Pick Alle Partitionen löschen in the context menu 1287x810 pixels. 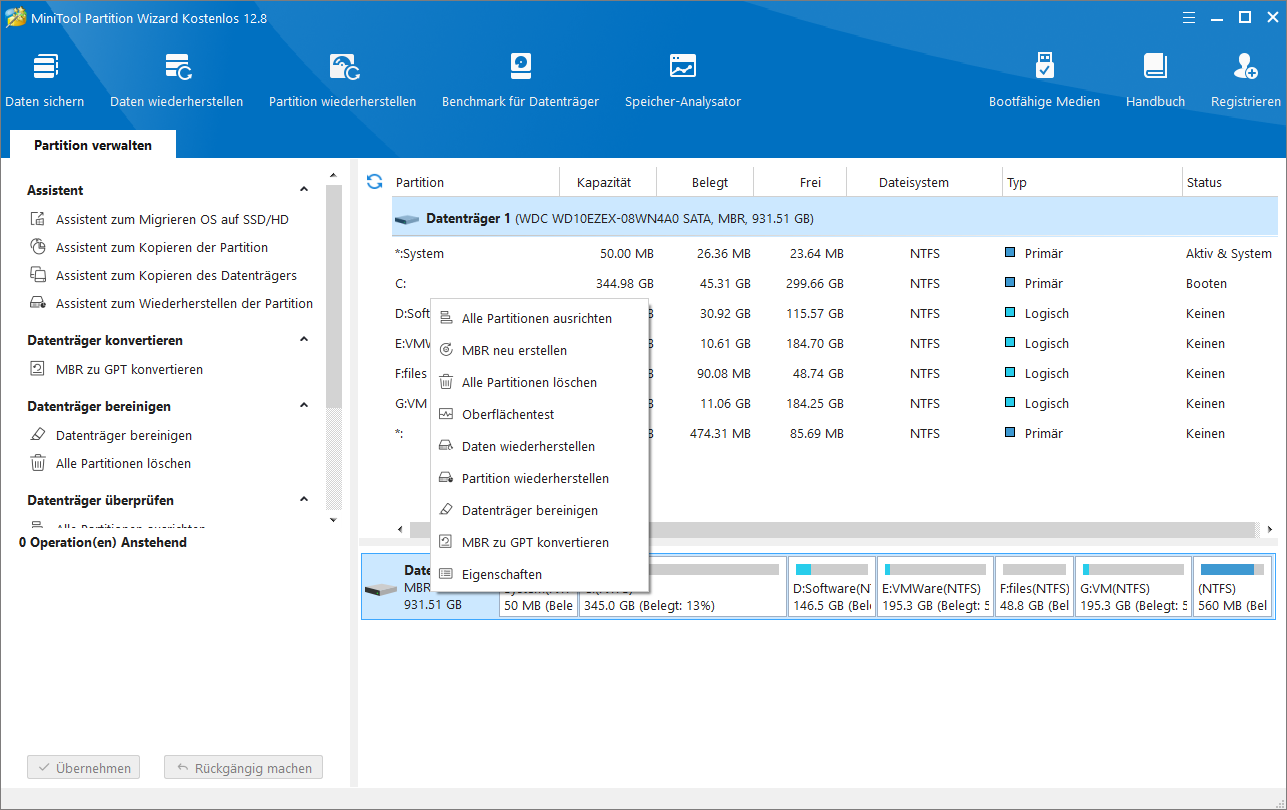point(540,382)
